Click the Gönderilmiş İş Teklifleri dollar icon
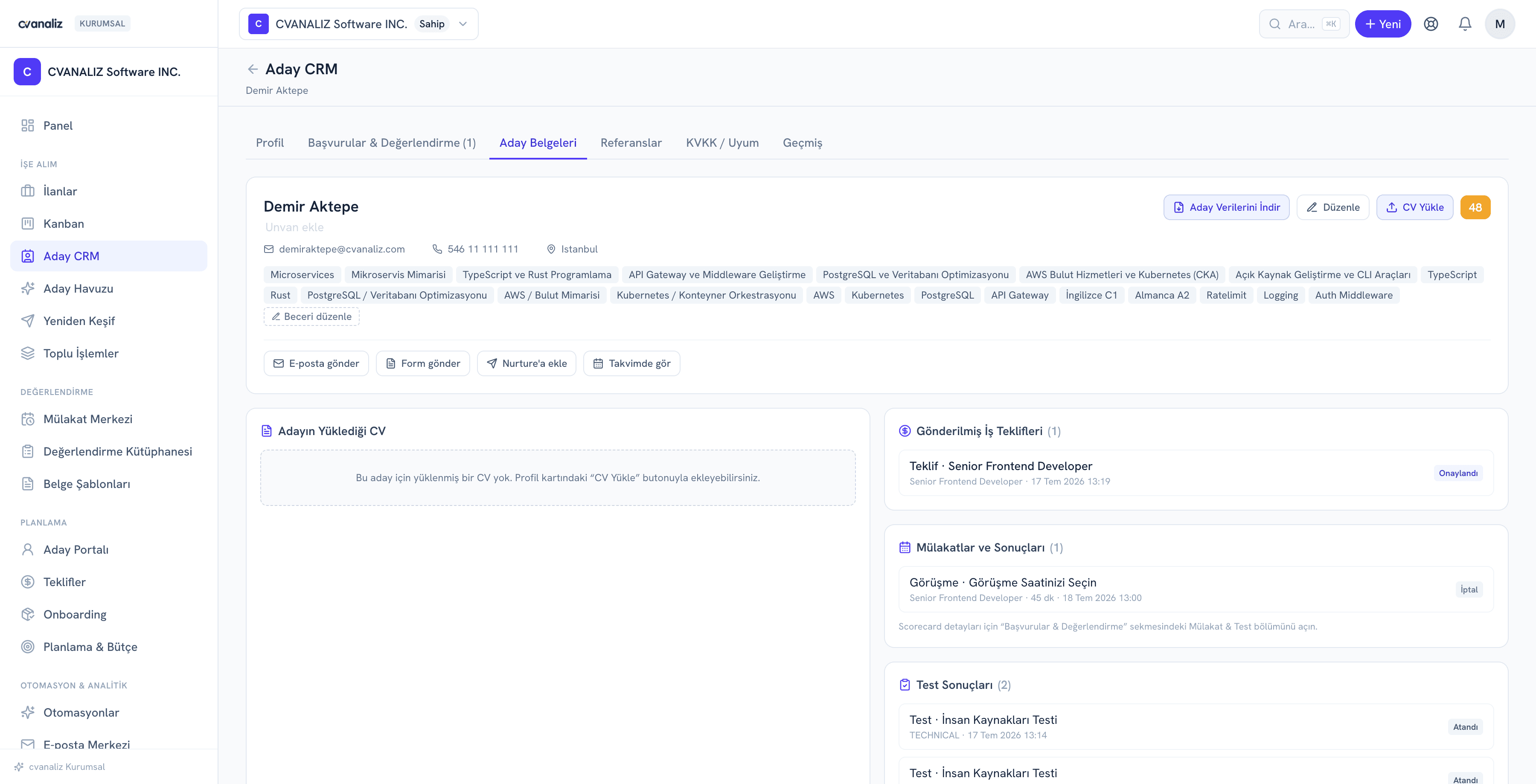Image resolution: width=1536 pixels, height=784 pixels. tap(905, 431)
